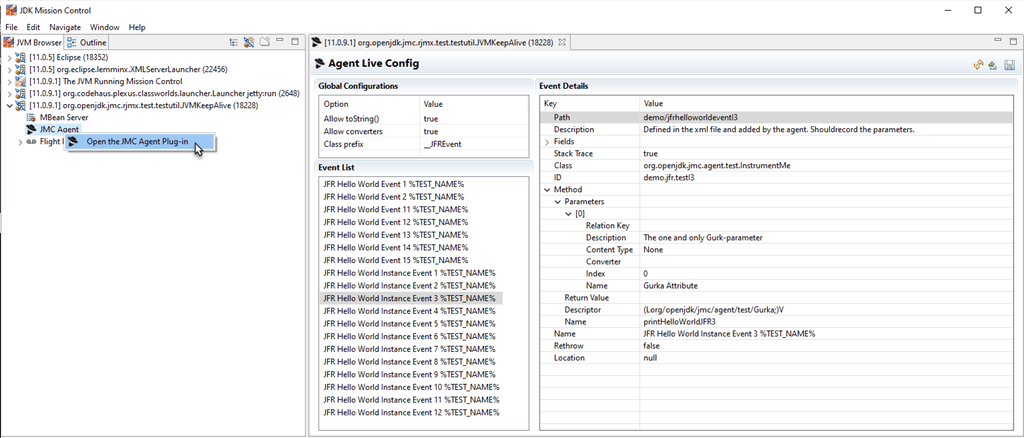
Task: Select JFR Hello World Instance Event 1
Action: point(409,273)
